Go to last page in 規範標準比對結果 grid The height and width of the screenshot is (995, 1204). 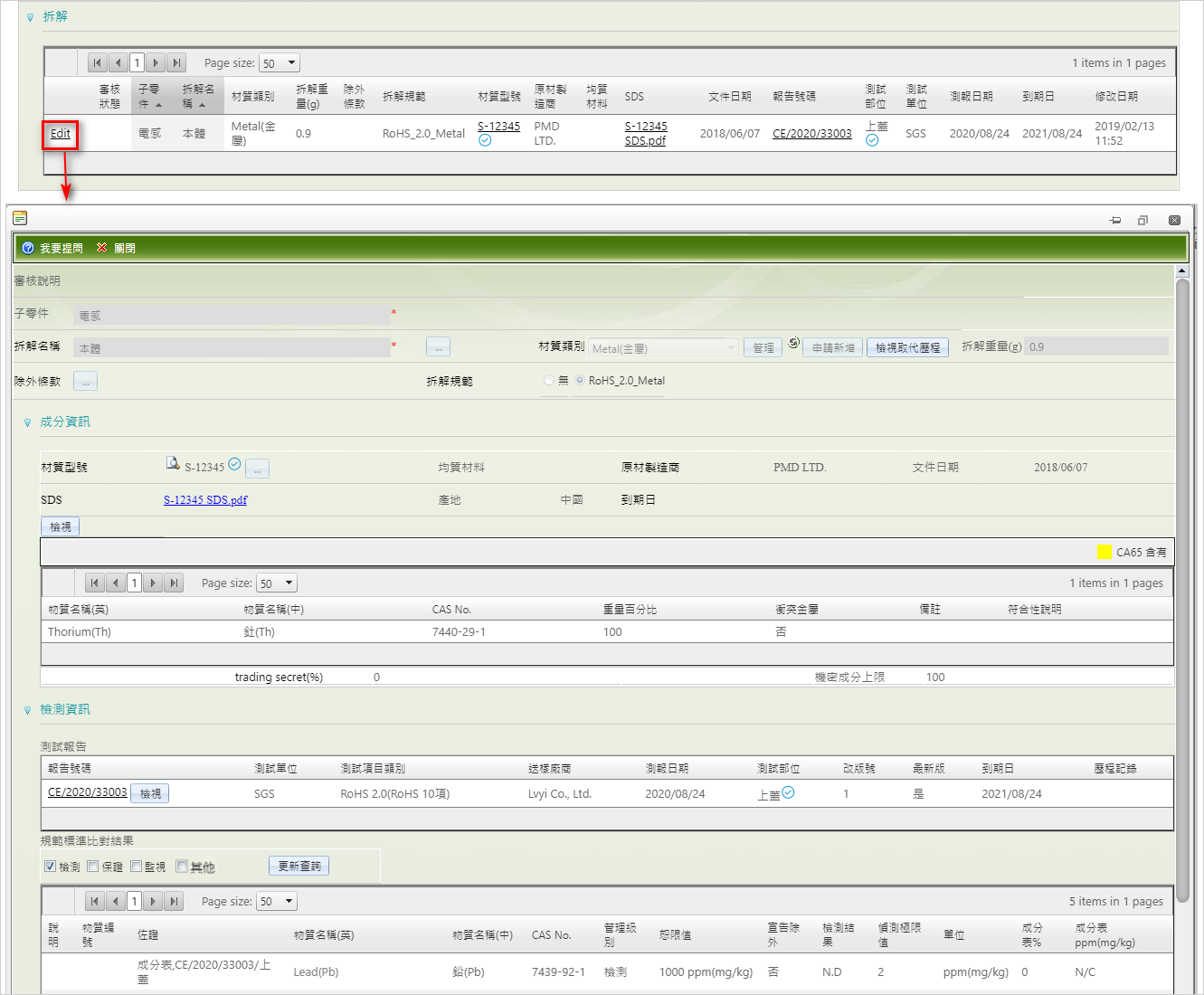pyautogui.click(x=174, y=902)
